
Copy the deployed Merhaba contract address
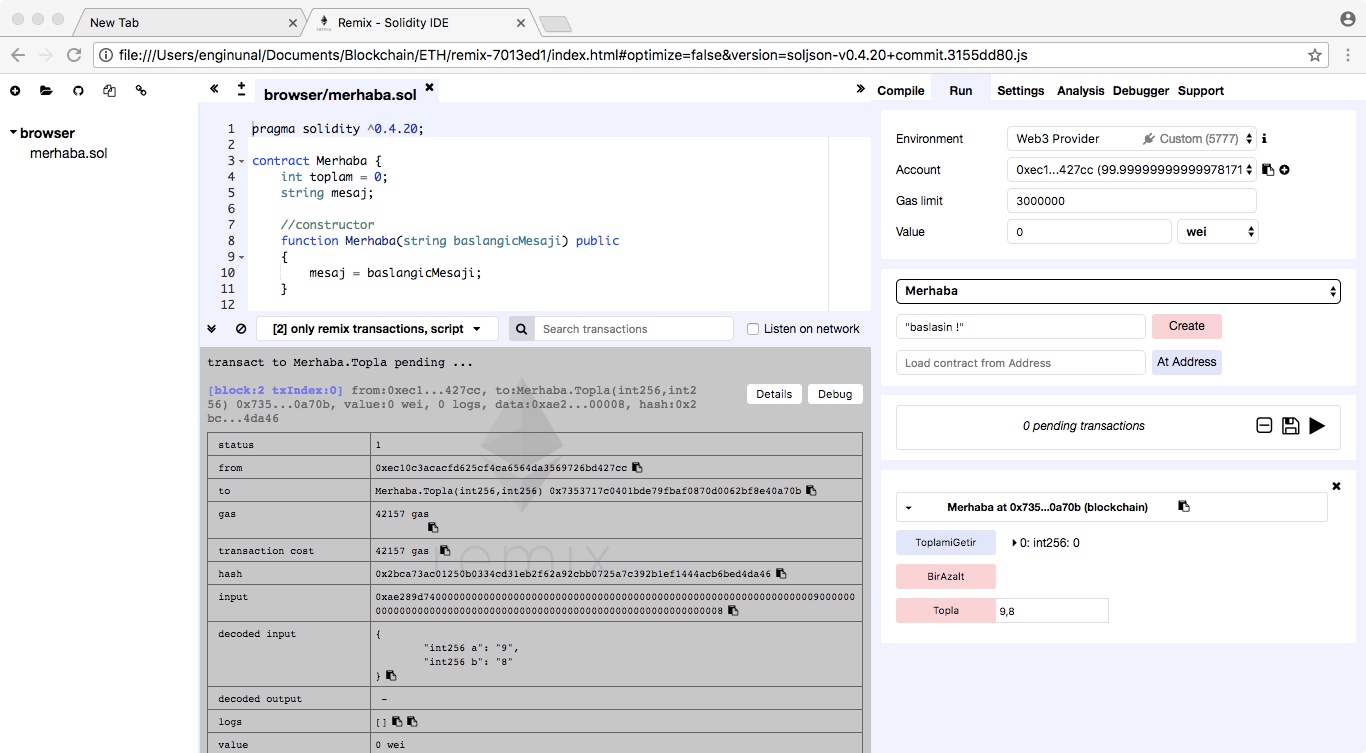pos(1184,507)
